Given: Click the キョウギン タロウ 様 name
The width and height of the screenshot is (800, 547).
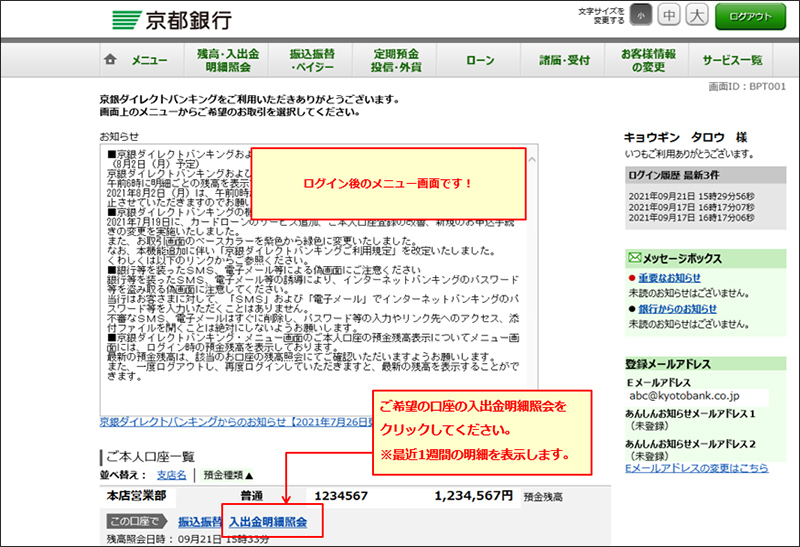Looking at the screenshot, I should click(685, 137).
